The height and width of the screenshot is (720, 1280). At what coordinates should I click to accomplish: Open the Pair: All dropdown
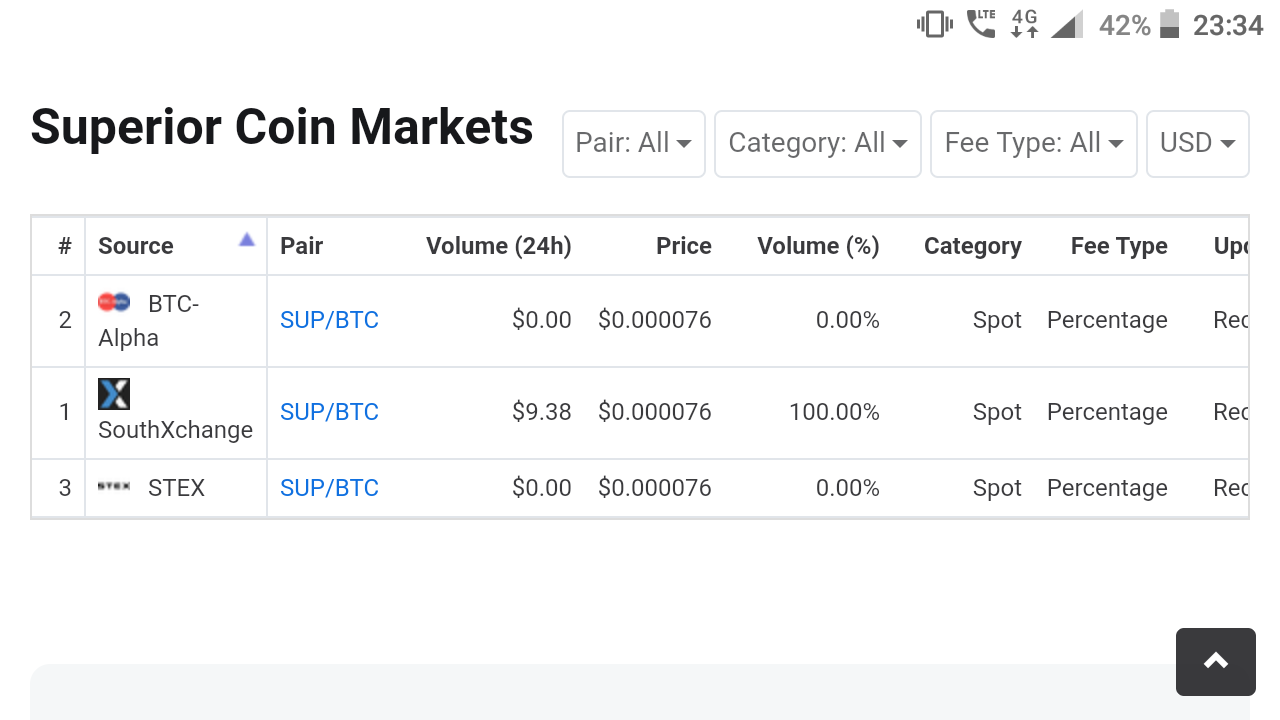pyautogui.click(x=633, y=143)
